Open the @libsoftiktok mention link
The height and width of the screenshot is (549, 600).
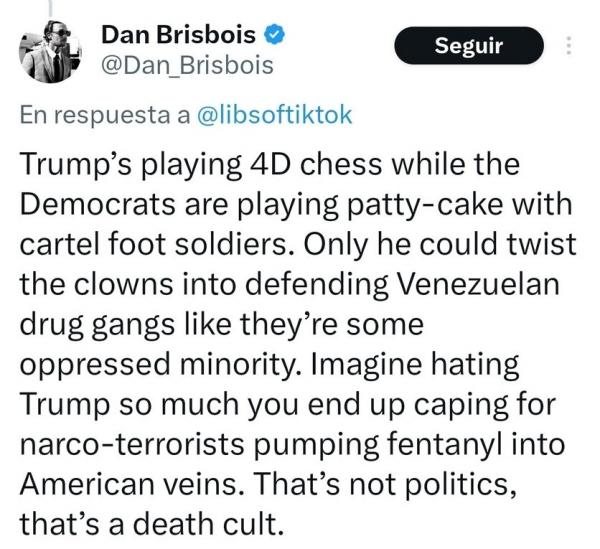coord(274,115)
